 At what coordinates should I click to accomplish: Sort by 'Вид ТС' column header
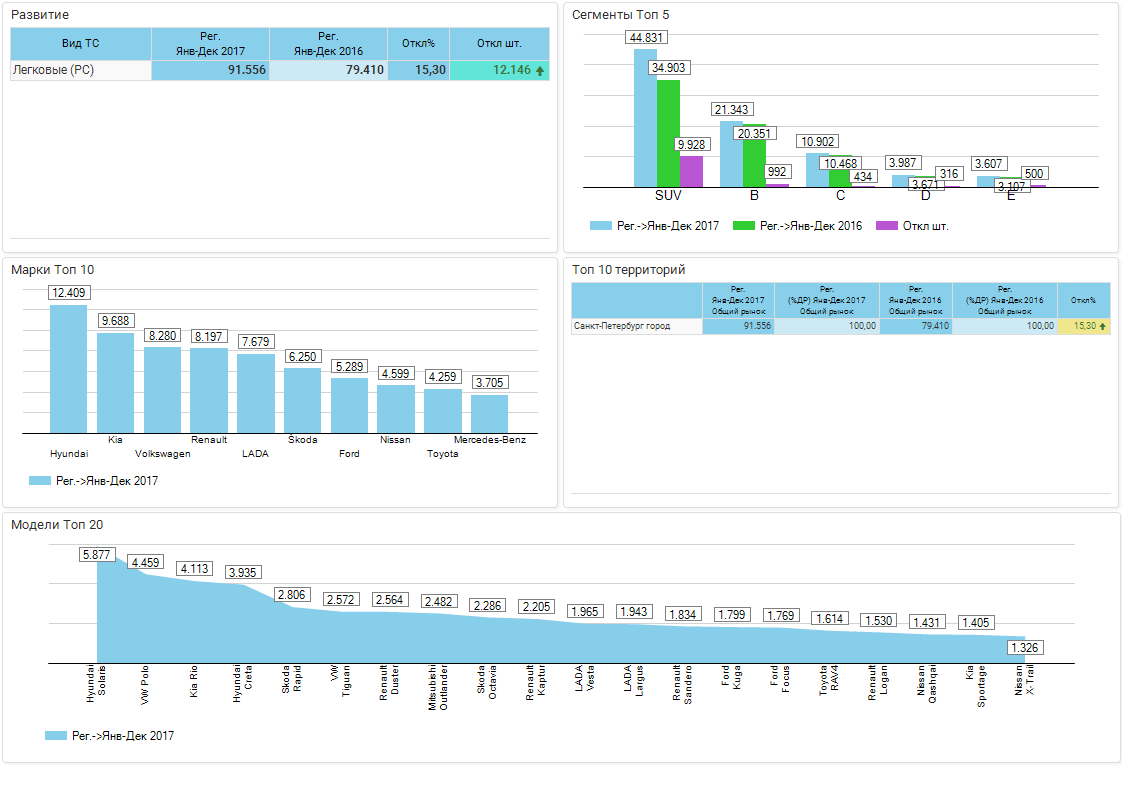(x=80, y=44)
